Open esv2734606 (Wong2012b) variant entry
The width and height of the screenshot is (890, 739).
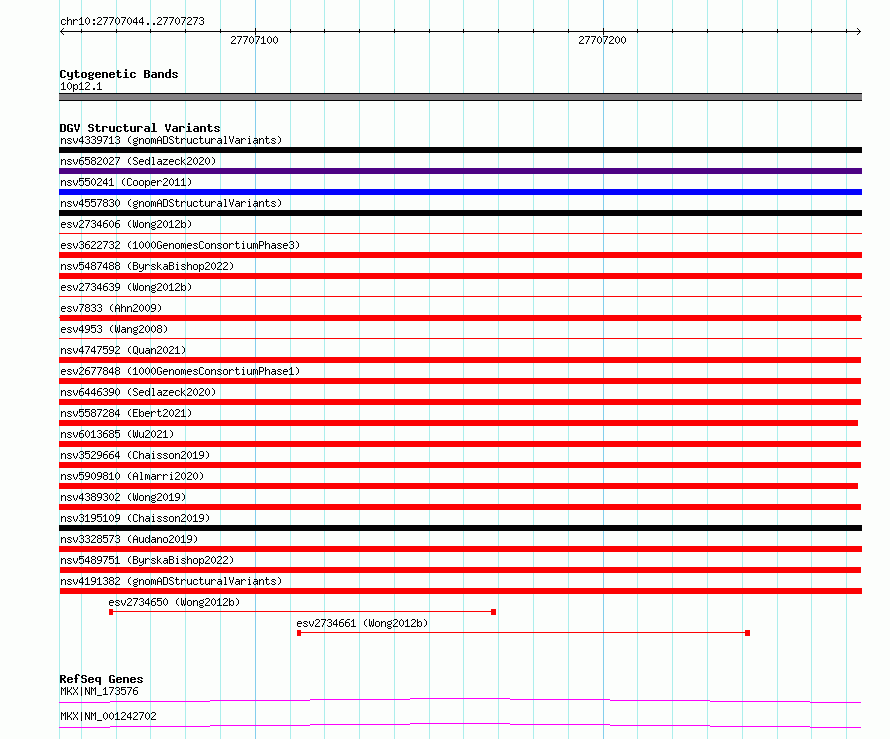[x=126, y=224]
